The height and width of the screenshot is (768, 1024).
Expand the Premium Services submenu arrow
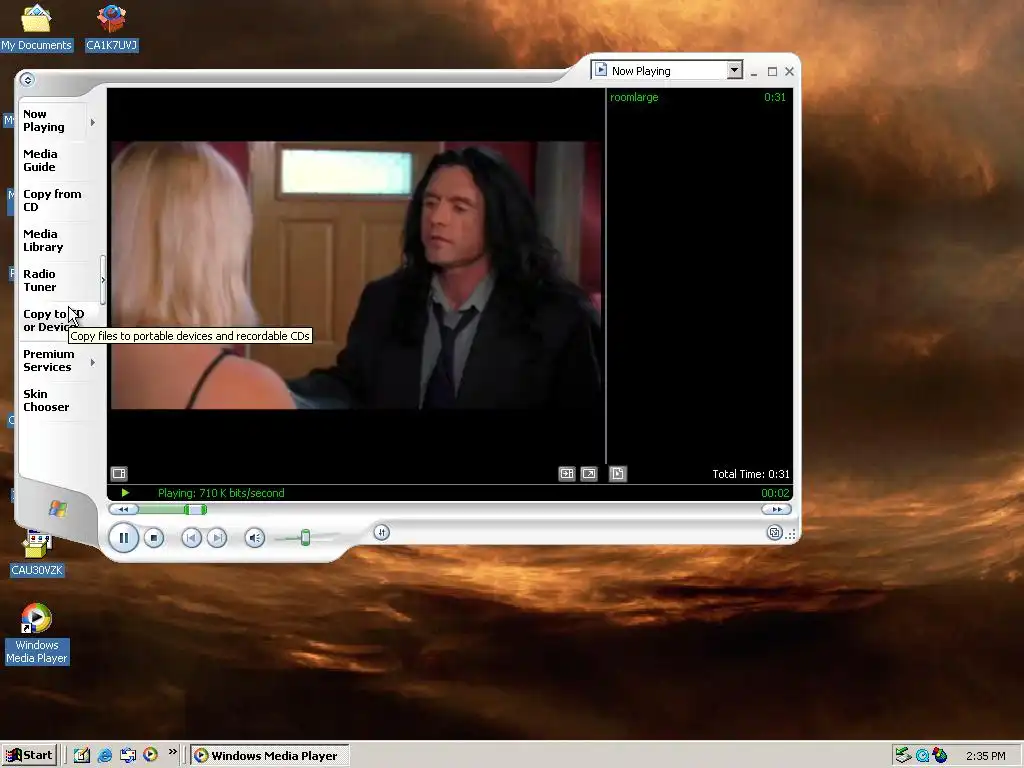pyautogui.click(x=93, y=362)
